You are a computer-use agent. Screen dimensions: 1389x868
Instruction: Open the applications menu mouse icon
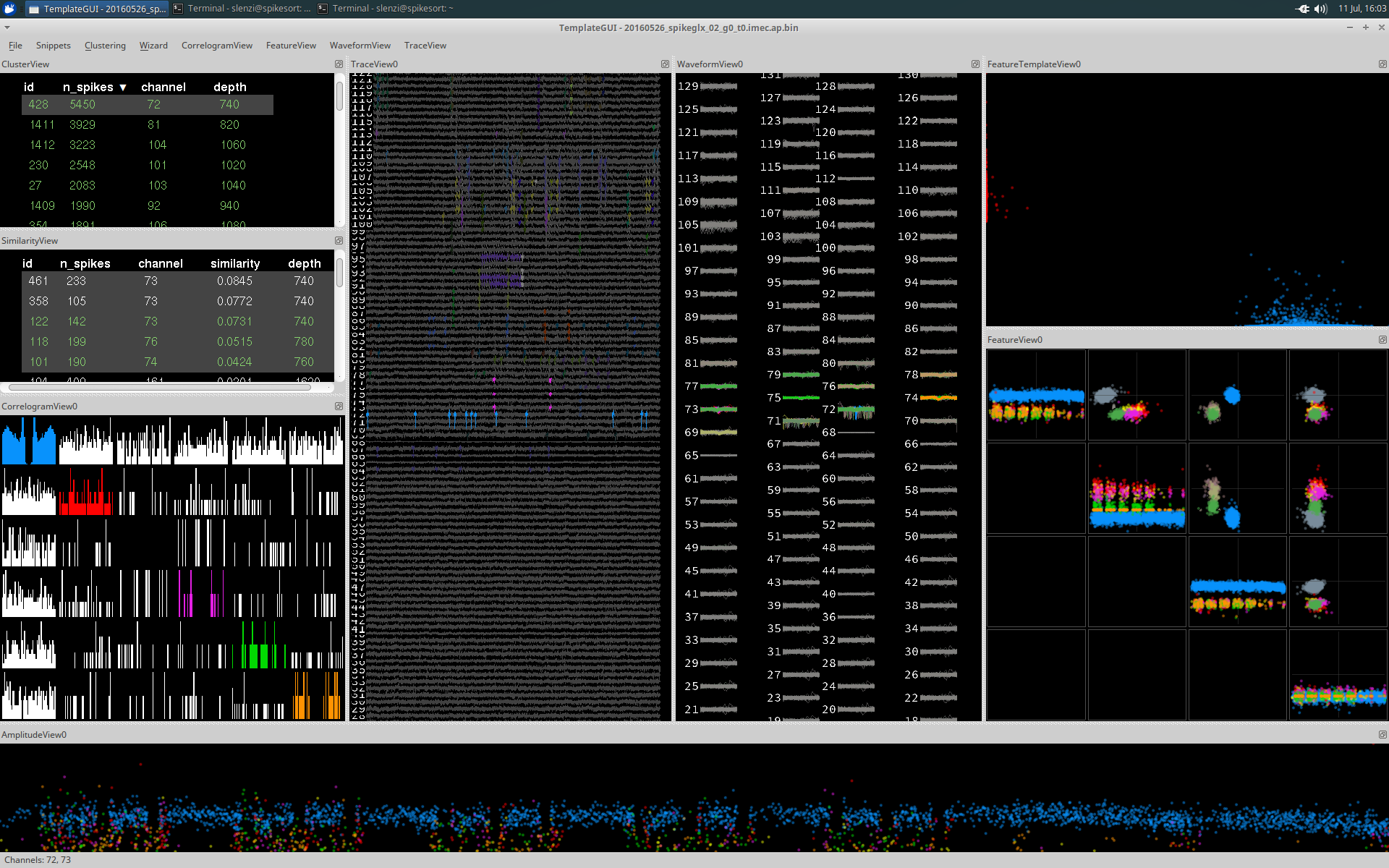click(10, 9)
